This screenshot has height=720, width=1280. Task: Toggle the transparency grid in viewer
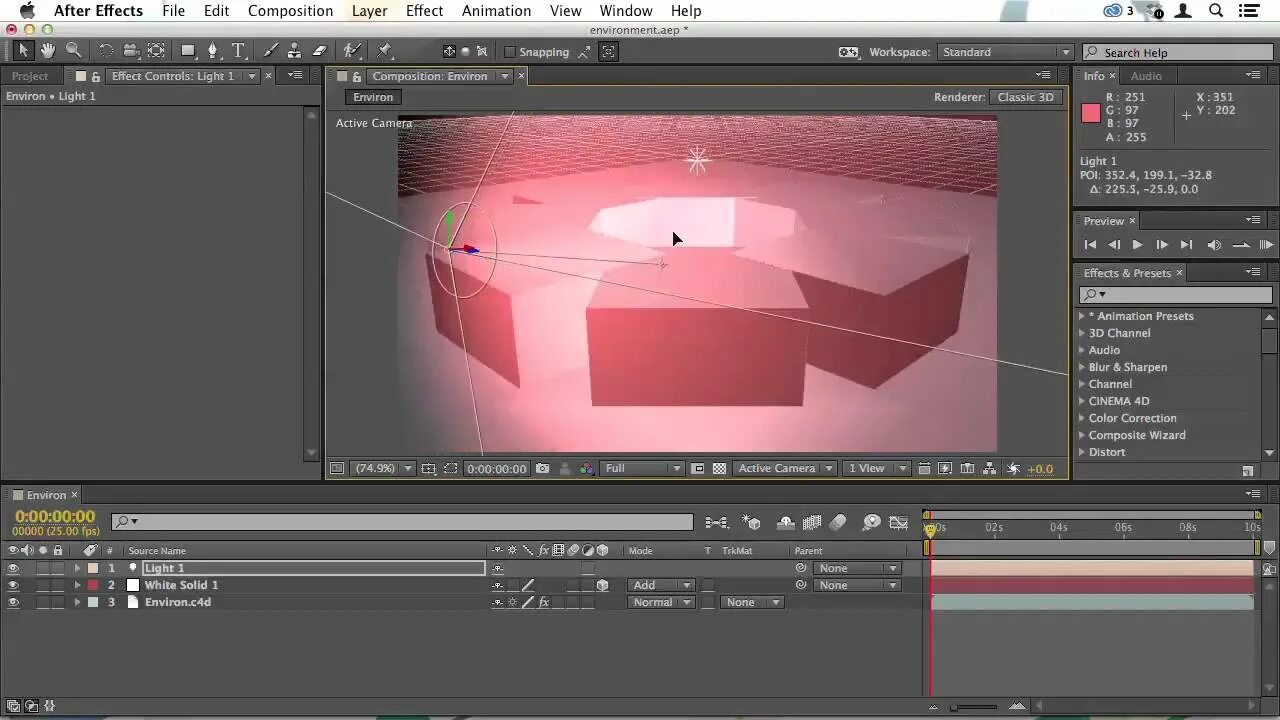(719, 468)
